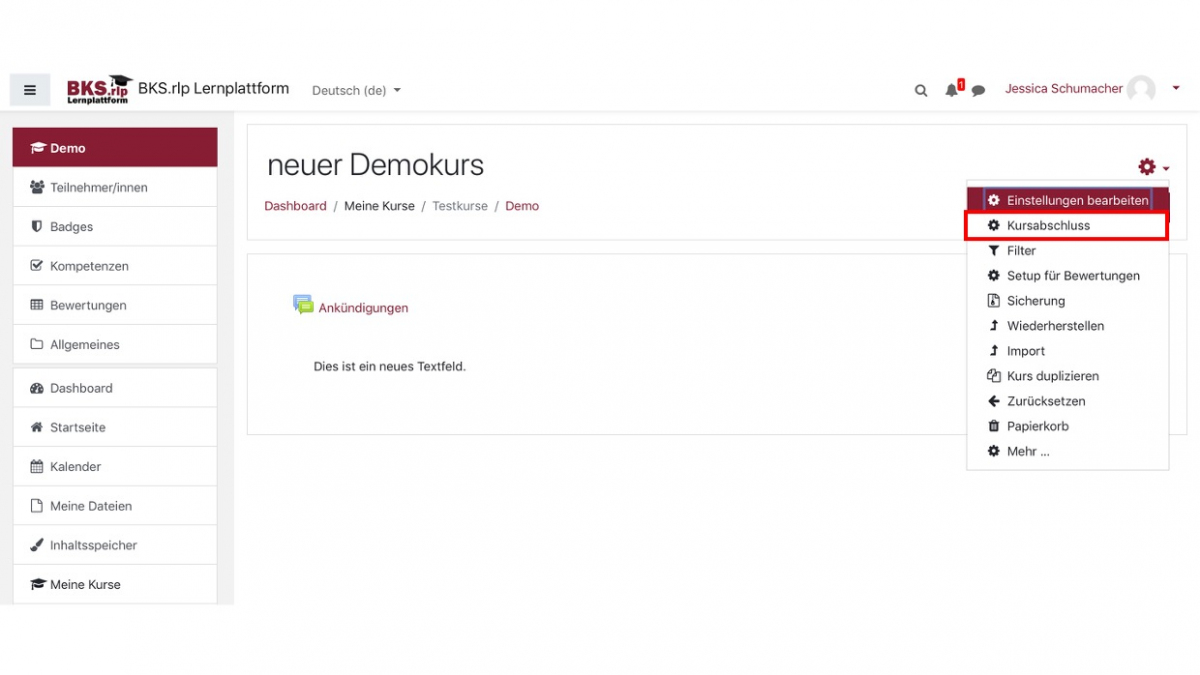1200x675 pixels.
Task: Open the course gear actions menu
Action: pyautogui.click(x=1152, y=167)
